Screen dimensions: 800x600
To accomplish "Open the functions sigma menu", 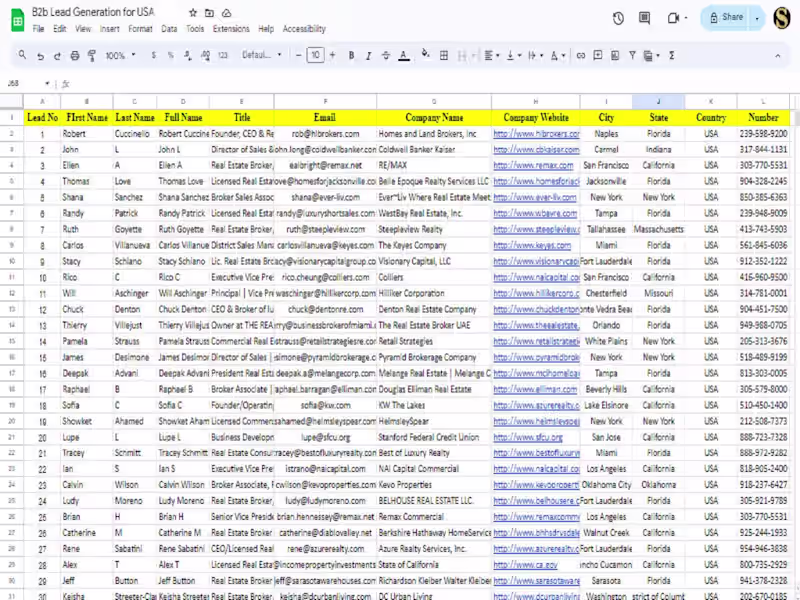I will (671, 55).
